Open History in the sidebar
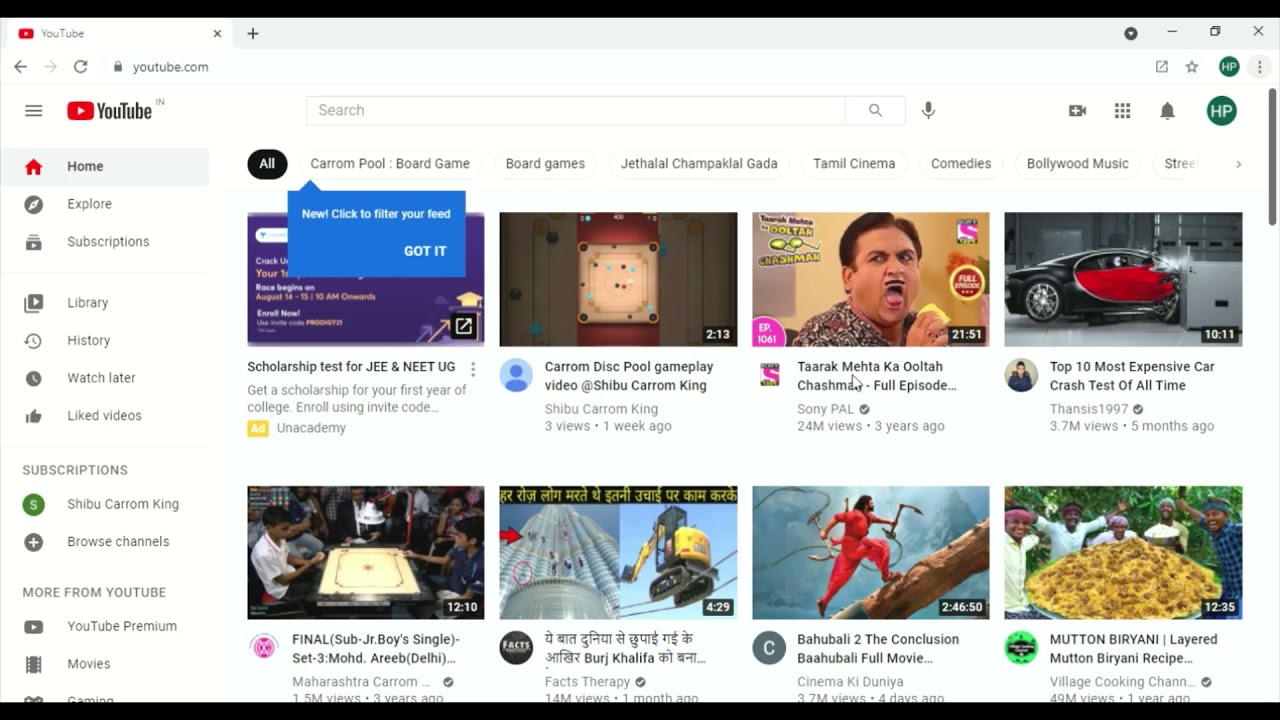This screenshot has width=1280, height=720. pyautogui.click(x=105, y=341)
